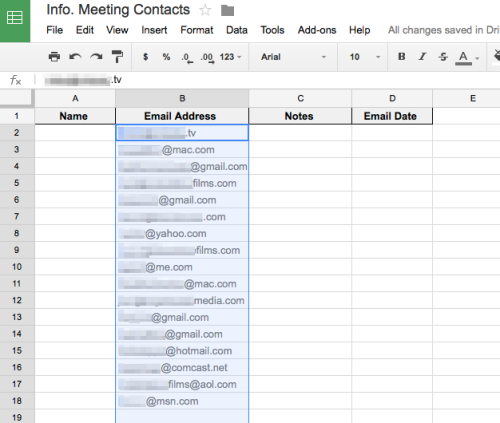Open the Arial font dropdown
This screenshot has width=500, height=423.
(x=293, y=57)
